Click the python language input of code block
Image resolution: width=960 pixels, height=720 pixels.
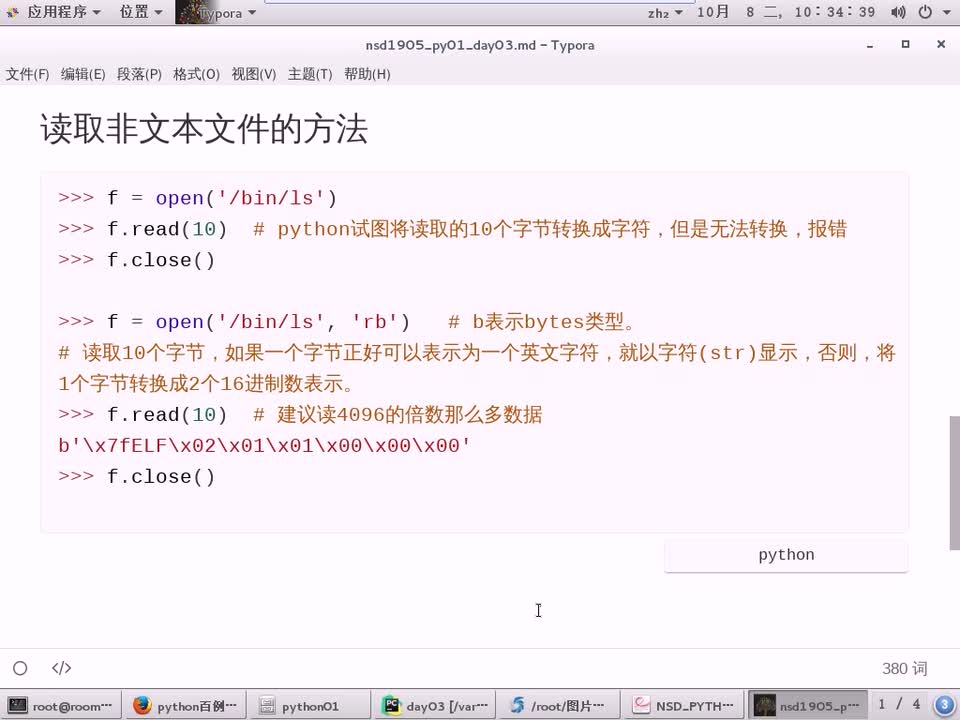pyautogui.click(x=786, y=555)
